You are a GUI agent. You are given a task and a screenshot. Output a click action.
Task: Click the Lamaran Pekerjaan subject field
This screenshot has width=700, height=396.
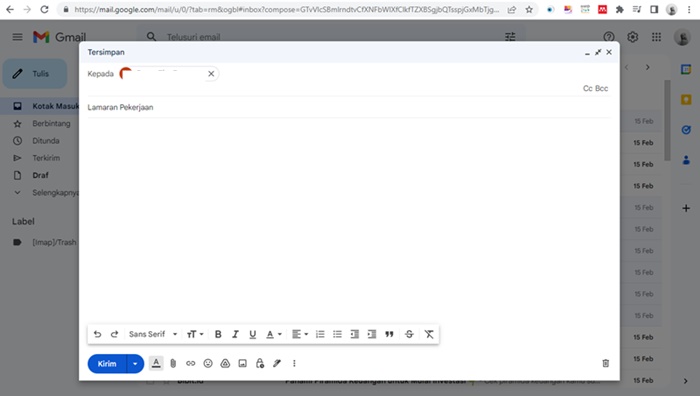(349, 107)
